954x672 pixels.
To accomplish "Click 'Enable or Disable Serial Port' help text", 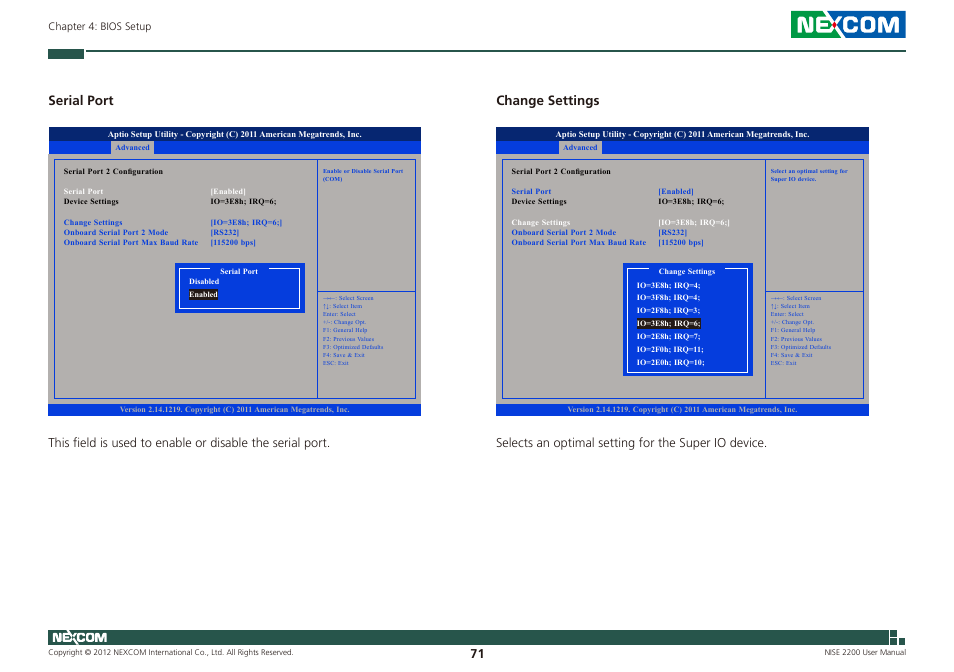I will click(363, 175).
